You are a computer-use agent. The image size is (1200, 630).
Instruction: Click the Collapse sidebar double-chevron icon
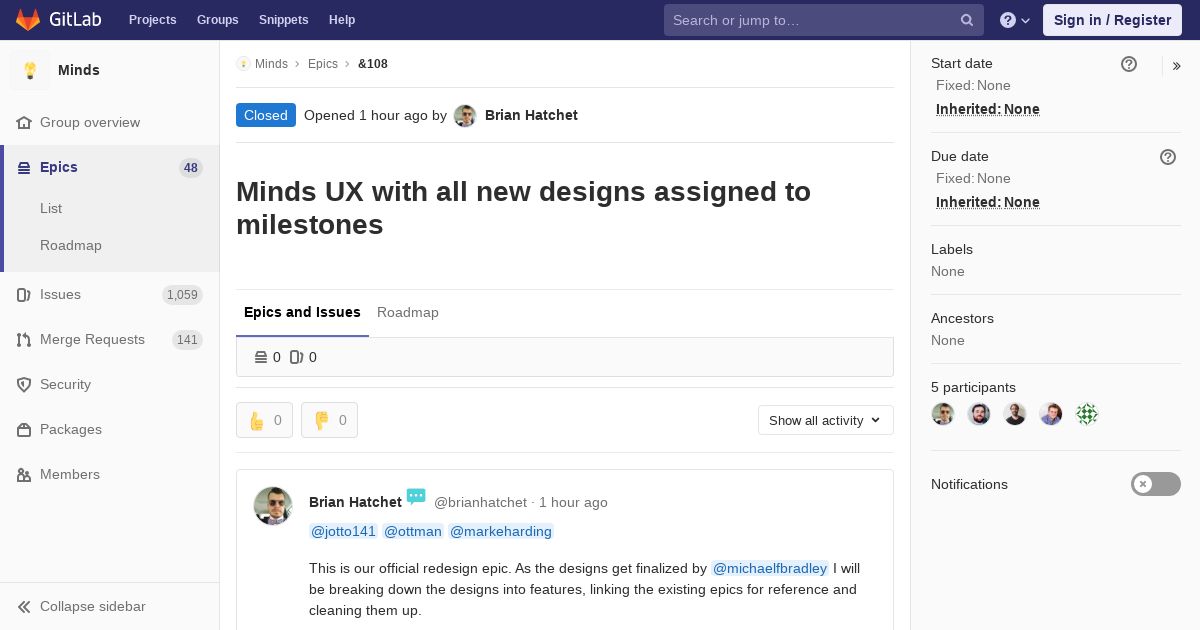point(25,607)
